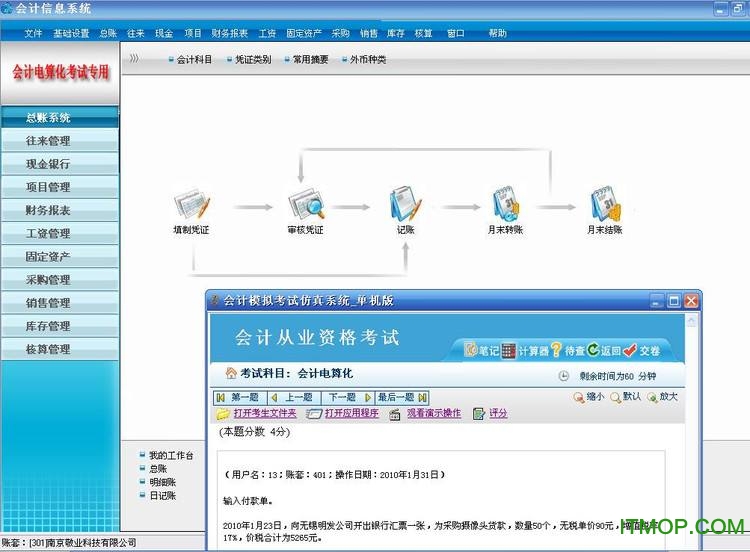Image resolution: width=750 pixels, height=552 pixels.
Task: Click the 放大 zoom in icon
Action: click(662, 396)
